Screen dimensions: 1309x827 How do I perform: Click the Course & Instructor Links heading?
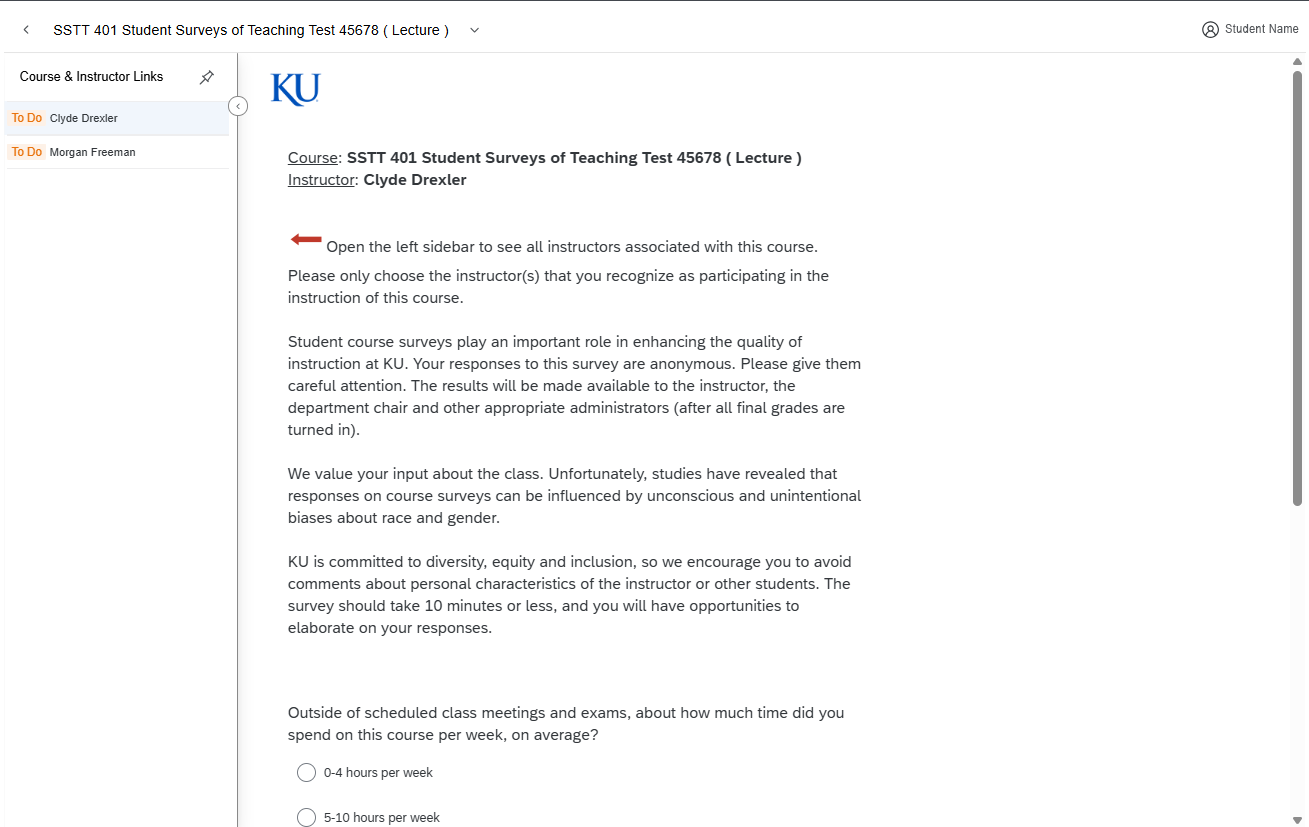[91, 77]
